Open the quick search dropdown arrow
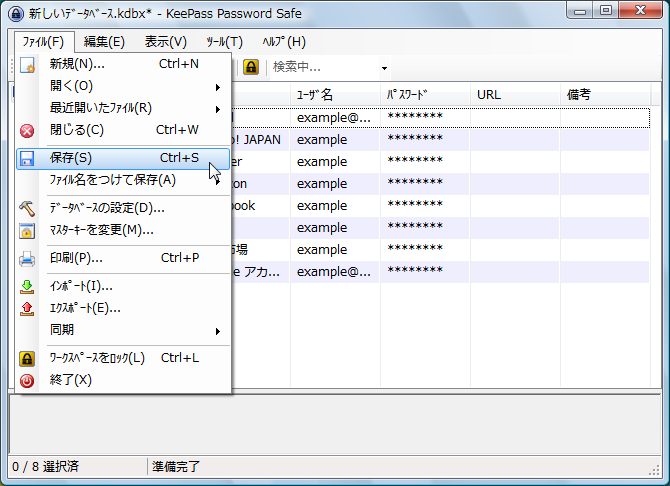 pyautogui.click(x=384, y=68)
